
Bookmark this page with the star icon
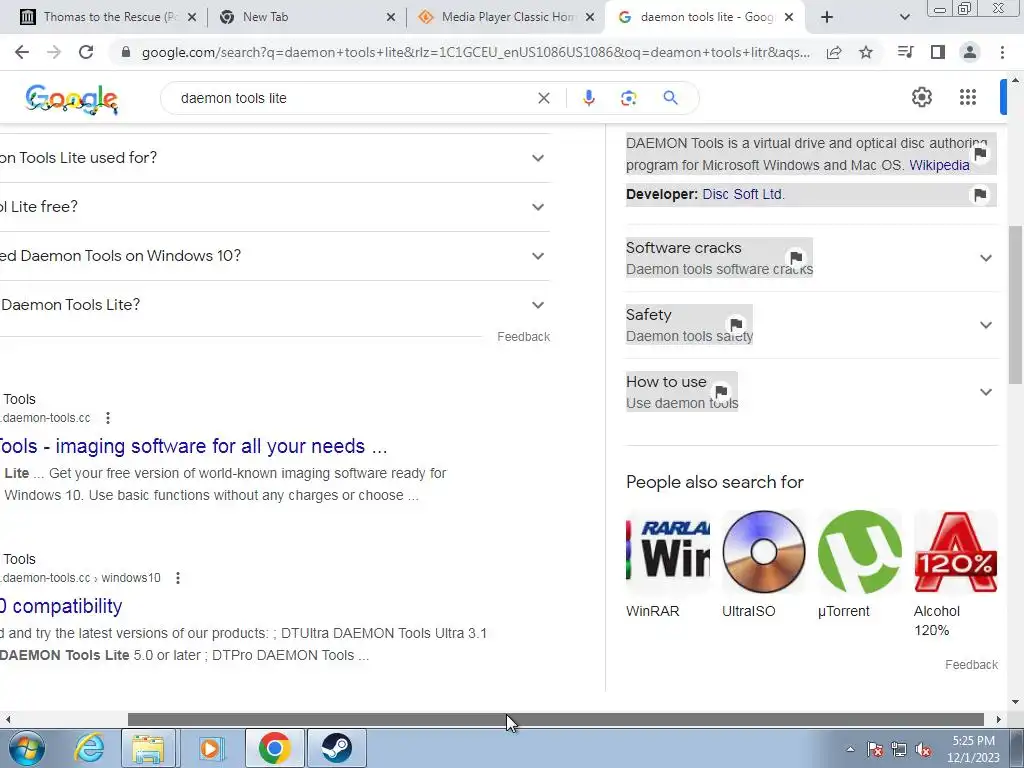coord(866,52)
